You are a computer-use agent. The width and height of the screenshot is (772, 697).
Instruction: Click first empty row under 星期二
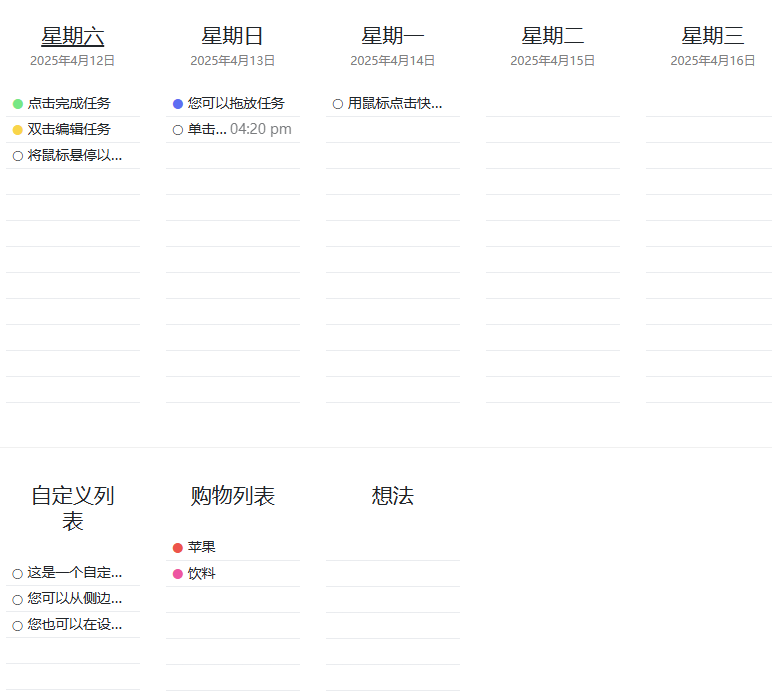coord(552,104)
